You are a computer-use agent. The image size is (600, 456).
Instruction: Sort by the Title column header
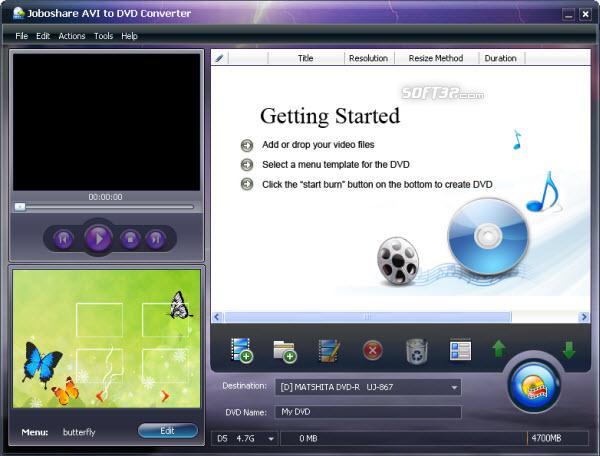pyautogui.click(x=306, y=58)
